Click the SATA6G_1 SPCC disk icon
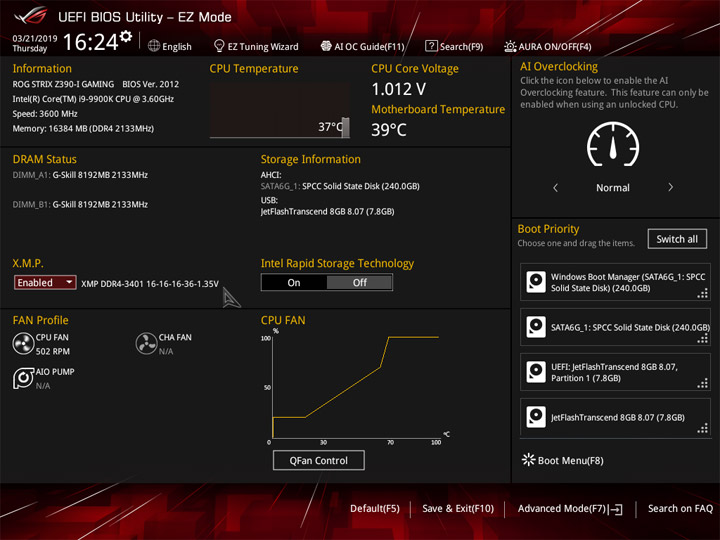The width and height of the screenshot is (720, 540). point(536,327)
